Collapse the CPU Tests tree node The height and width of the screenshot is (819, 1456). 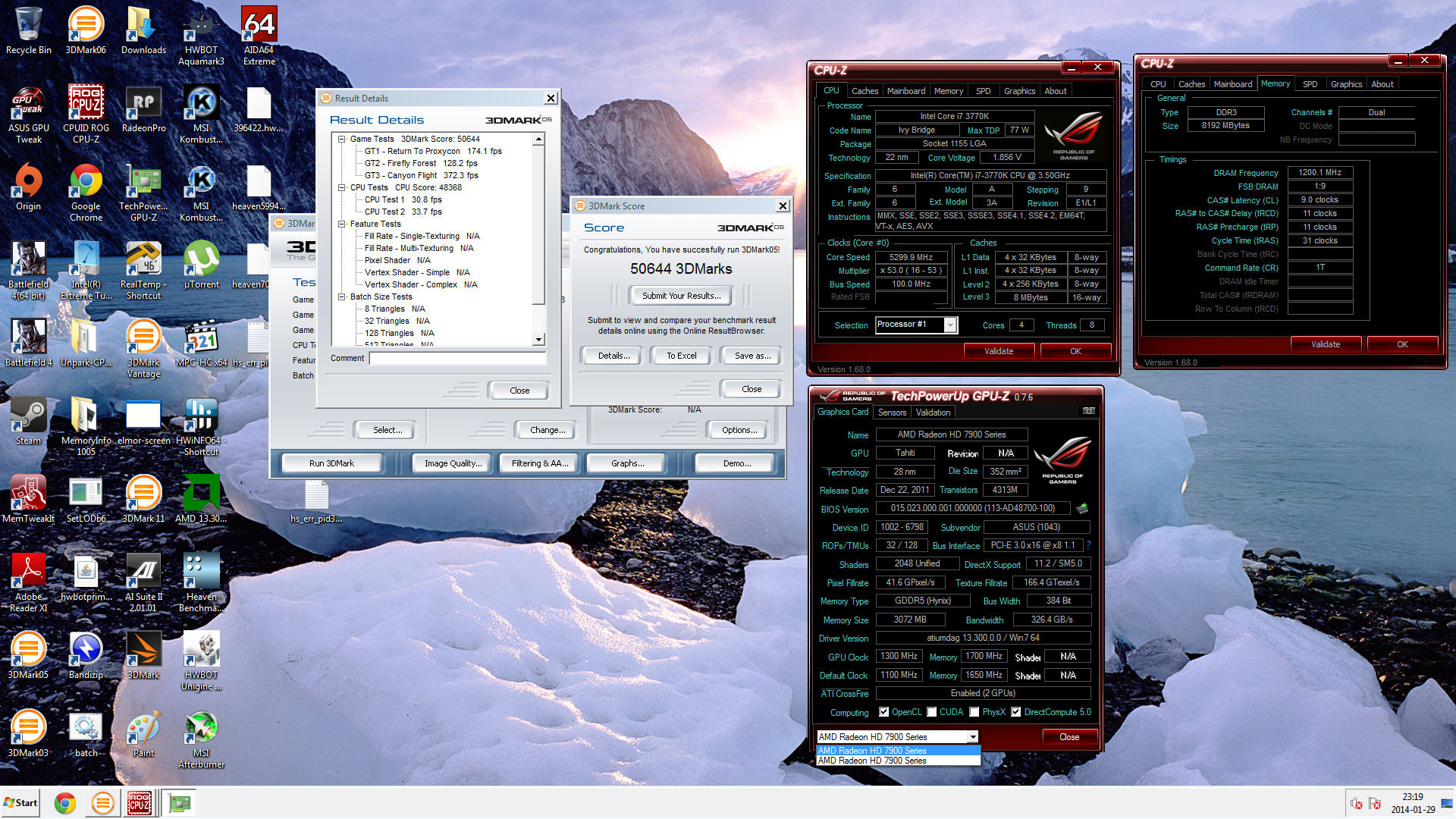point(342,187)
